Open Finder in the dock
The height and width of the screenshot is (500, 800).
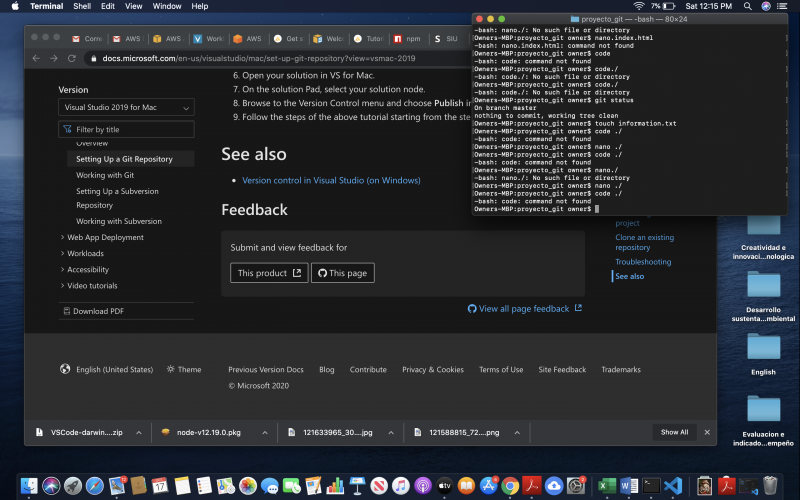(28, 485)
